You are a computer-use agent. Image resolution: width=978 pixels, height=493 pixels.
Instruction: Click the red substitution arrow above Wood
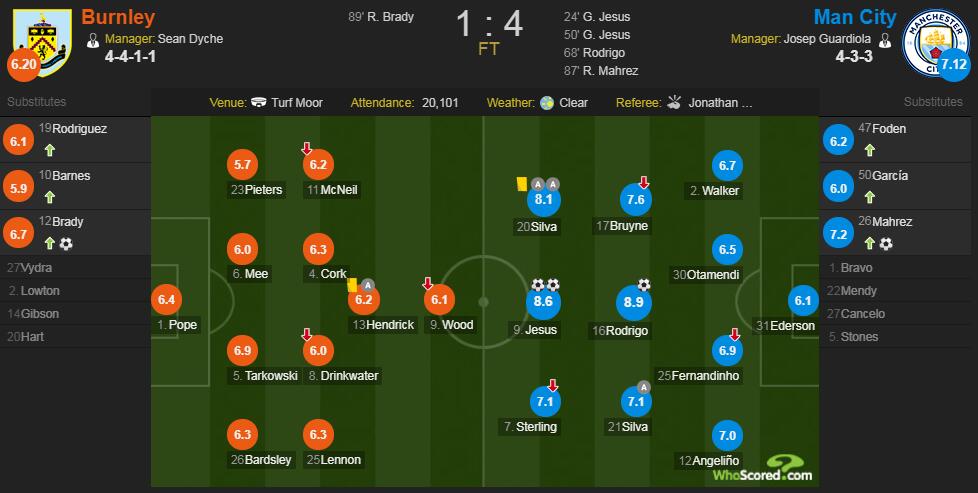tap(427, 284)
